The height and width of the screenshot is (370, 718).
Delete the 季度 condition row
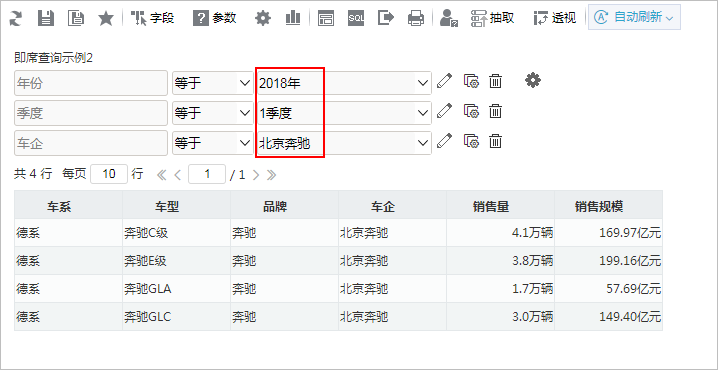pyautogui.click(x=495, y=111)
